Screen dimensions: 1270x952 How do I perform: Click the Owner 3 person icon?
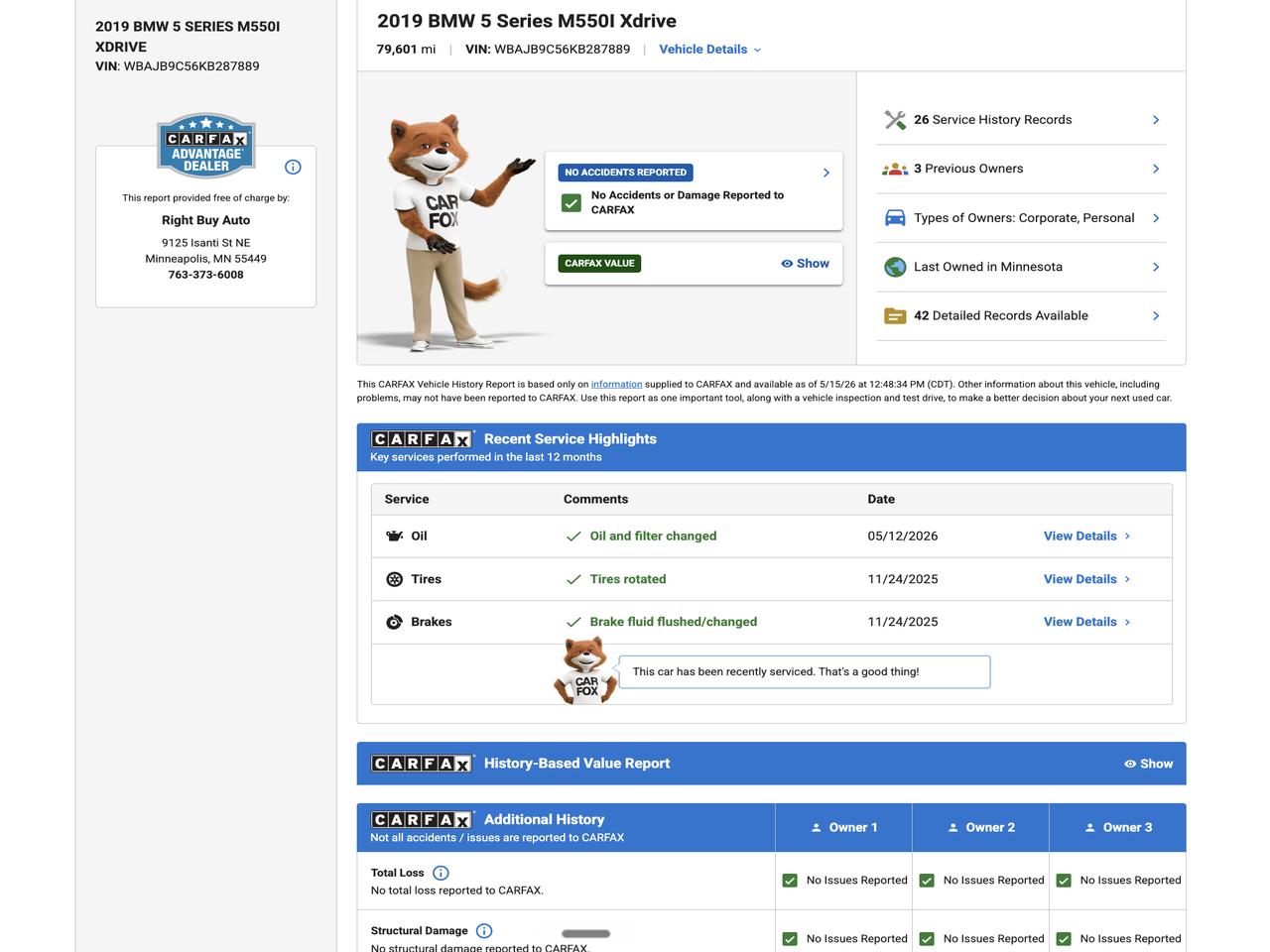point(1090,828)
